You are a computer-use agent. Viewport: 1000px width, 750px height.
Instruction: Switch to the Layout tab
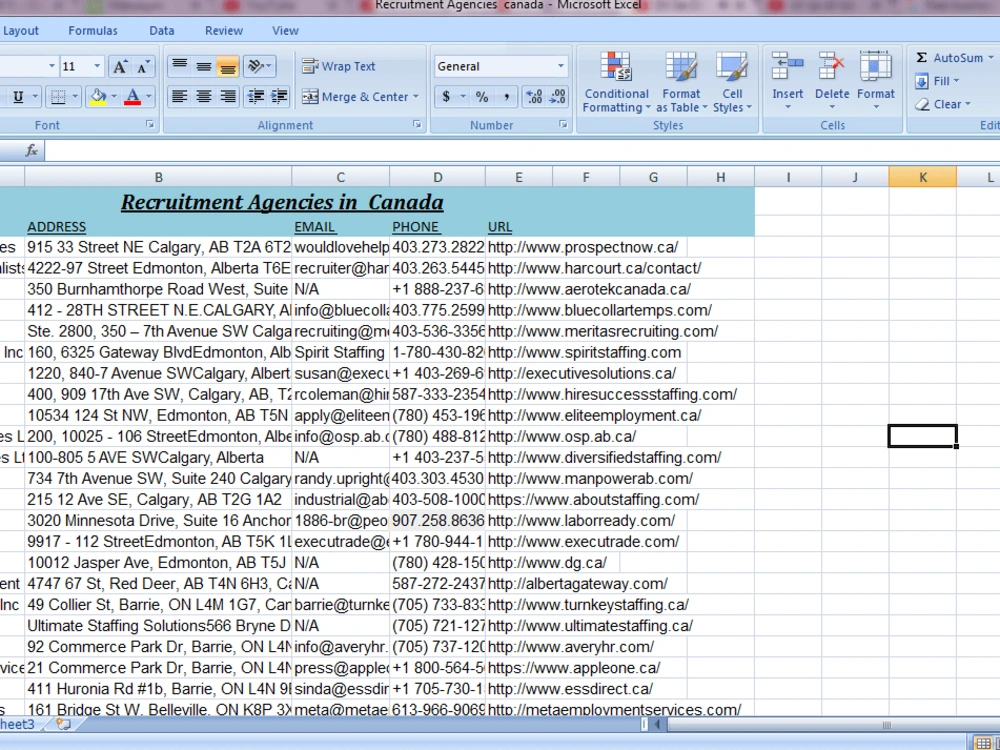click(x=20, y=31)
